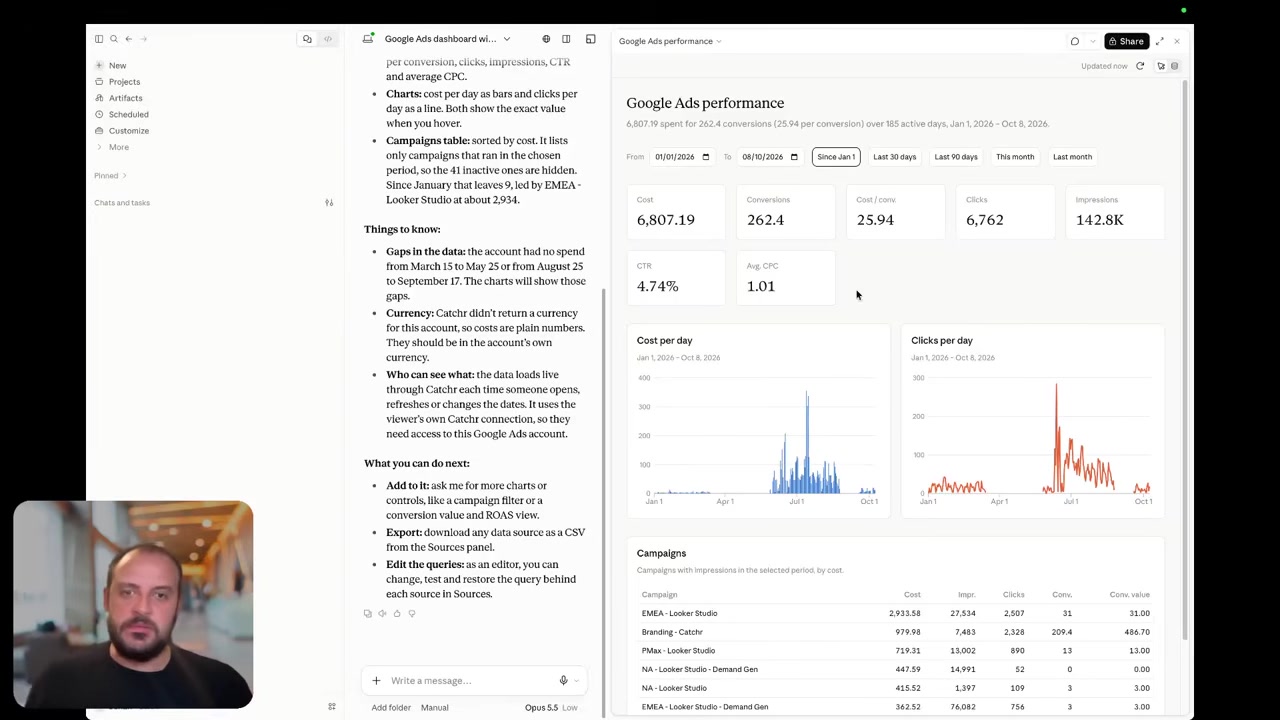The image size is (1280, 720).
Task: Open dropdown arrow next to comment icon
Action: (x=1092, y=41)
